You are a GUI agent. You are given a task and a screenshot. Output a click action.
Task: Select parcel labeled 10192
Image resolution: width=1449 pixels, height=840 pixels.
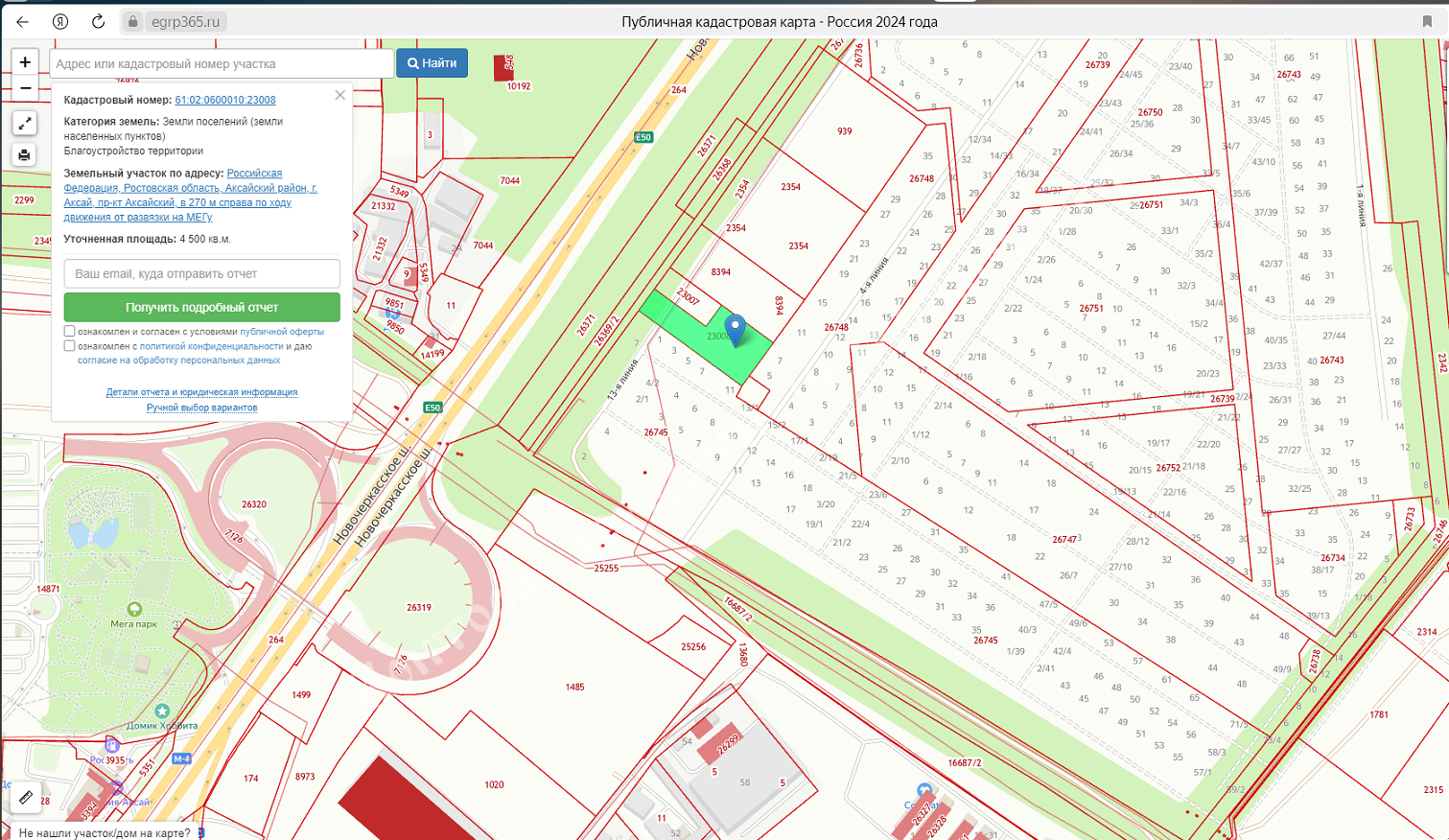[519, 86]
